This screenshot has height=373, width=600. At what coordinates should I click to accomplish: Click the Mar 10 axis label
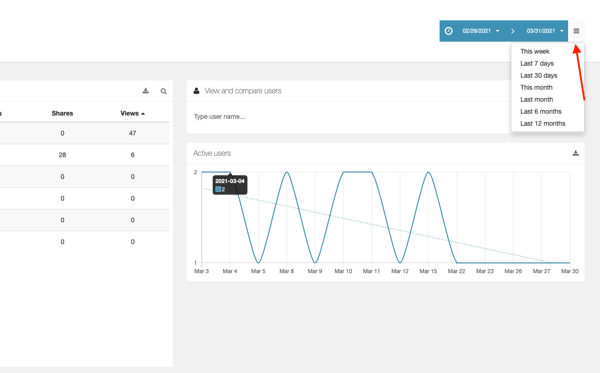pos(343,271)
